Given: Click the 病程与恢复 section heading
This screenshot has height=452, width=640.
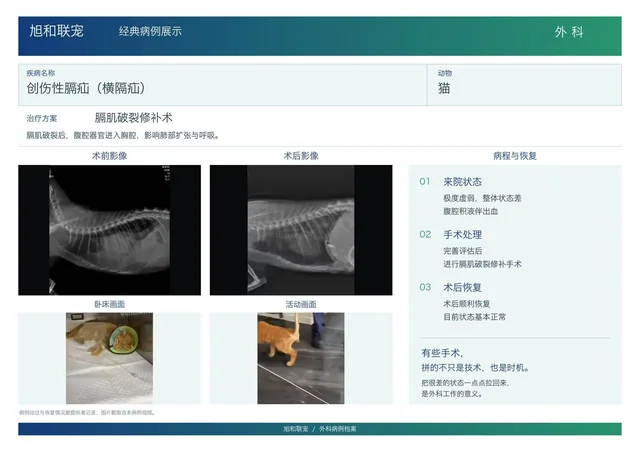Looking at the screenshot, I should (515, 156).
